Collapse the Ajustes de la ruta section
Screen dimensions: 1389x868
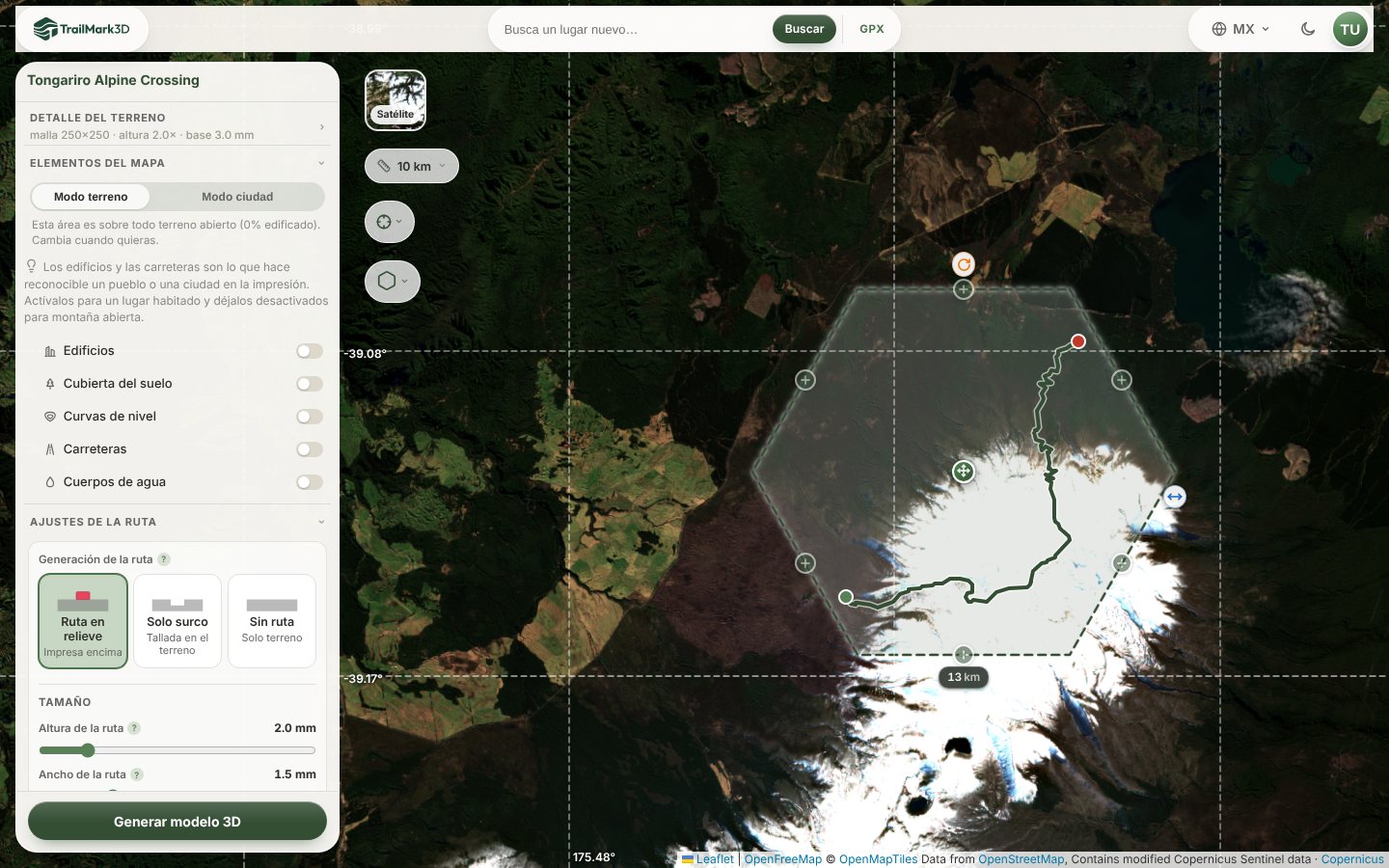(x=177, y=522)
